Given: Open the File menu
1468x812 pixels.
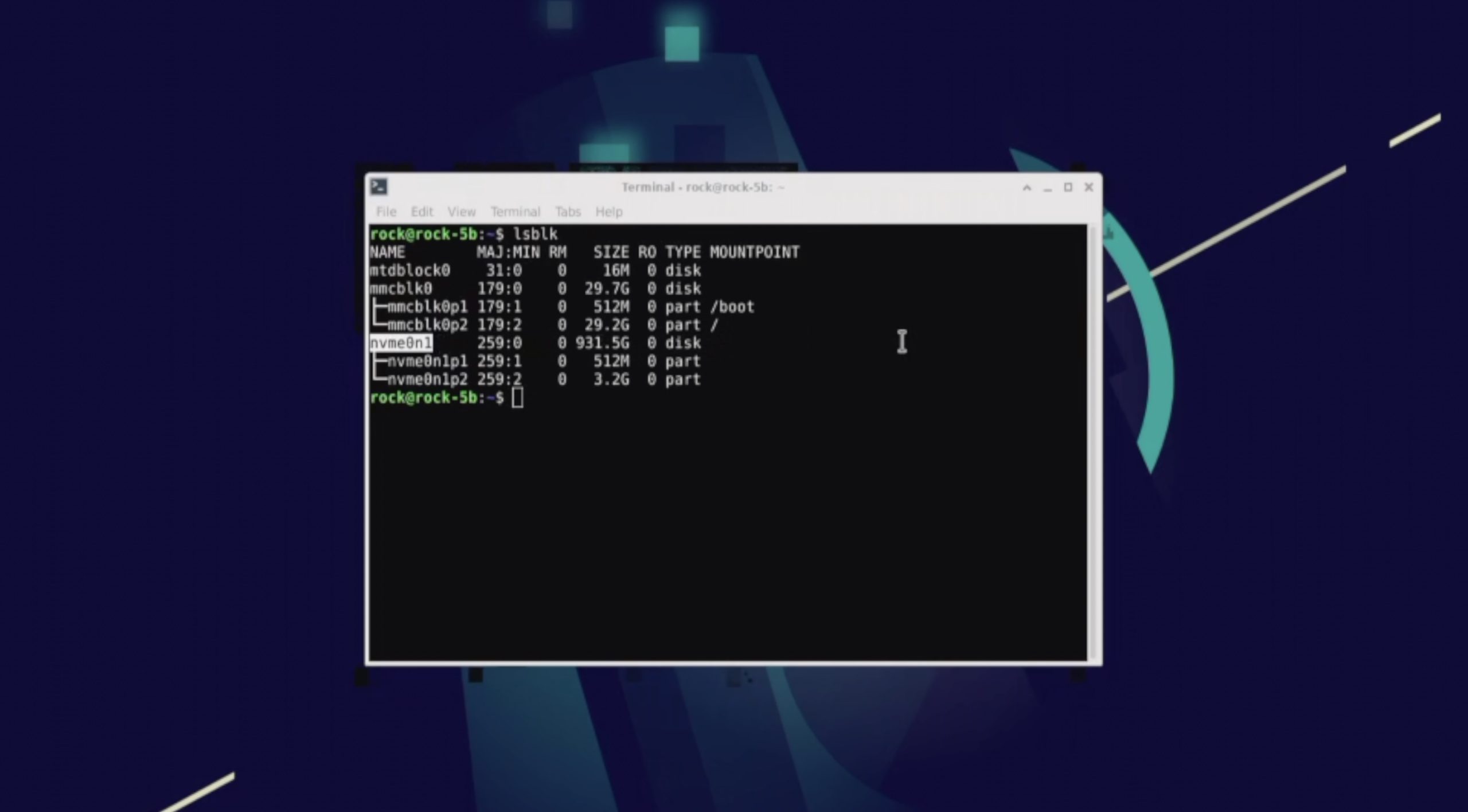Looking at the screenshot, I should (386, 212).
